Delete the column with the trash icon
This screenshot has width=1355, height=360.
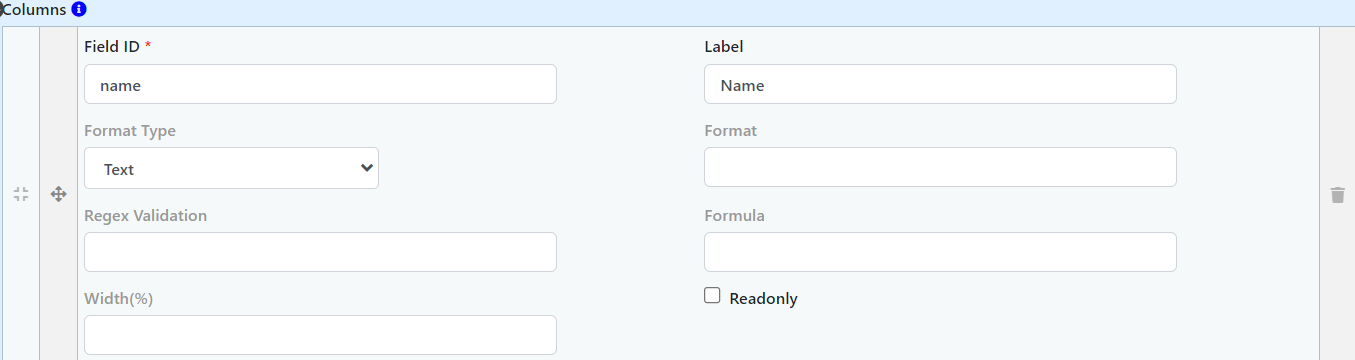1338,194
